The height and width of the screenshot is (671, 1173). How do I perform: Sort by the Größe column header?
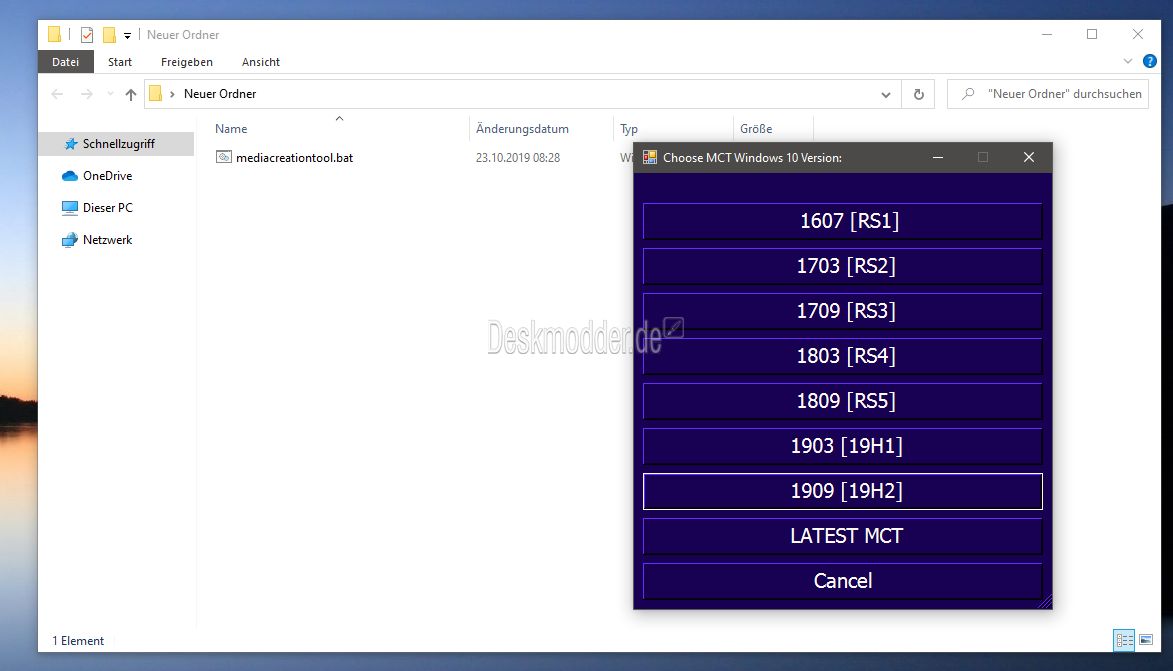[756, 129]
